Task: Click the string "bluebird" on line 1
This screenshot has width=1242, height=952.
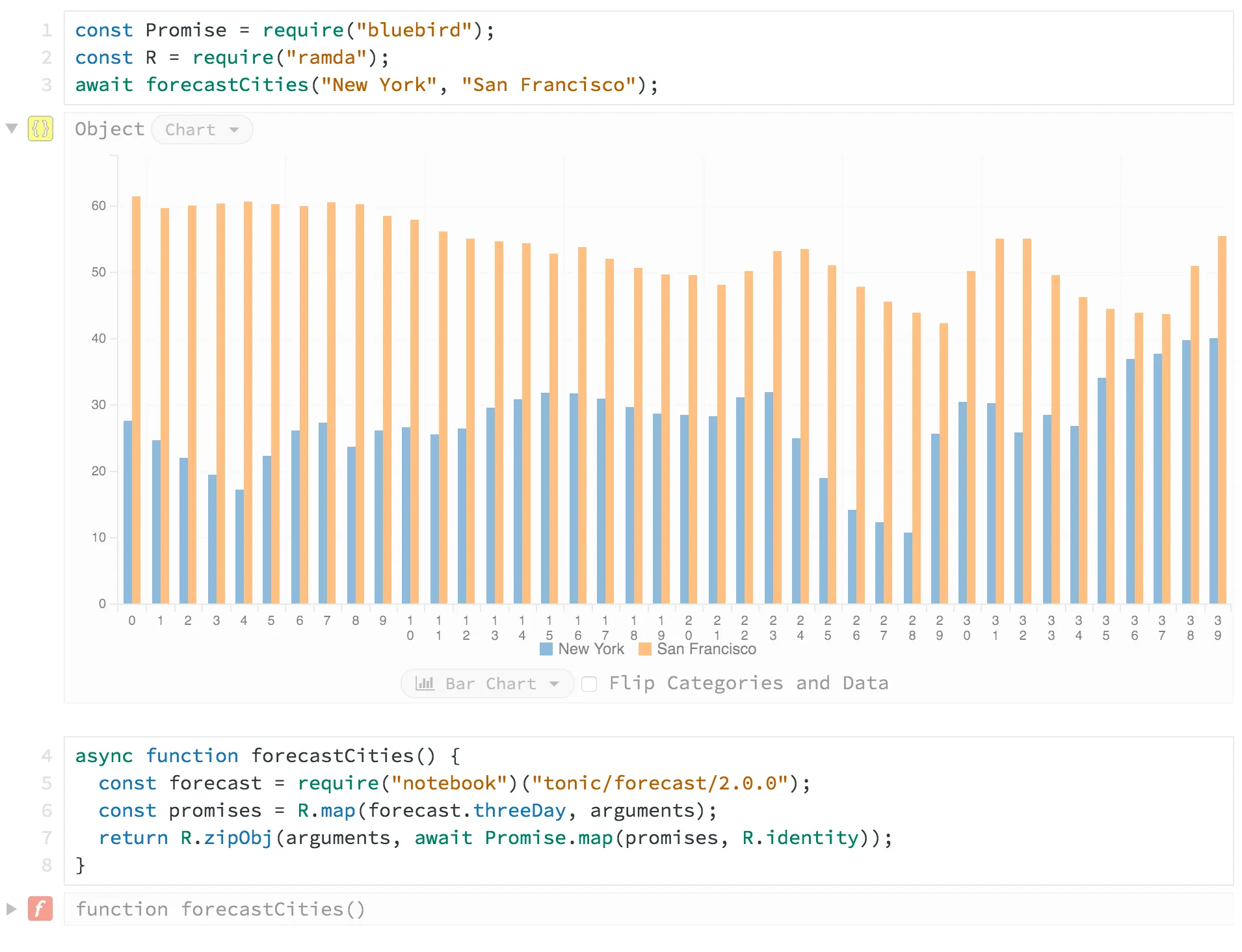Action: point(416,30)
